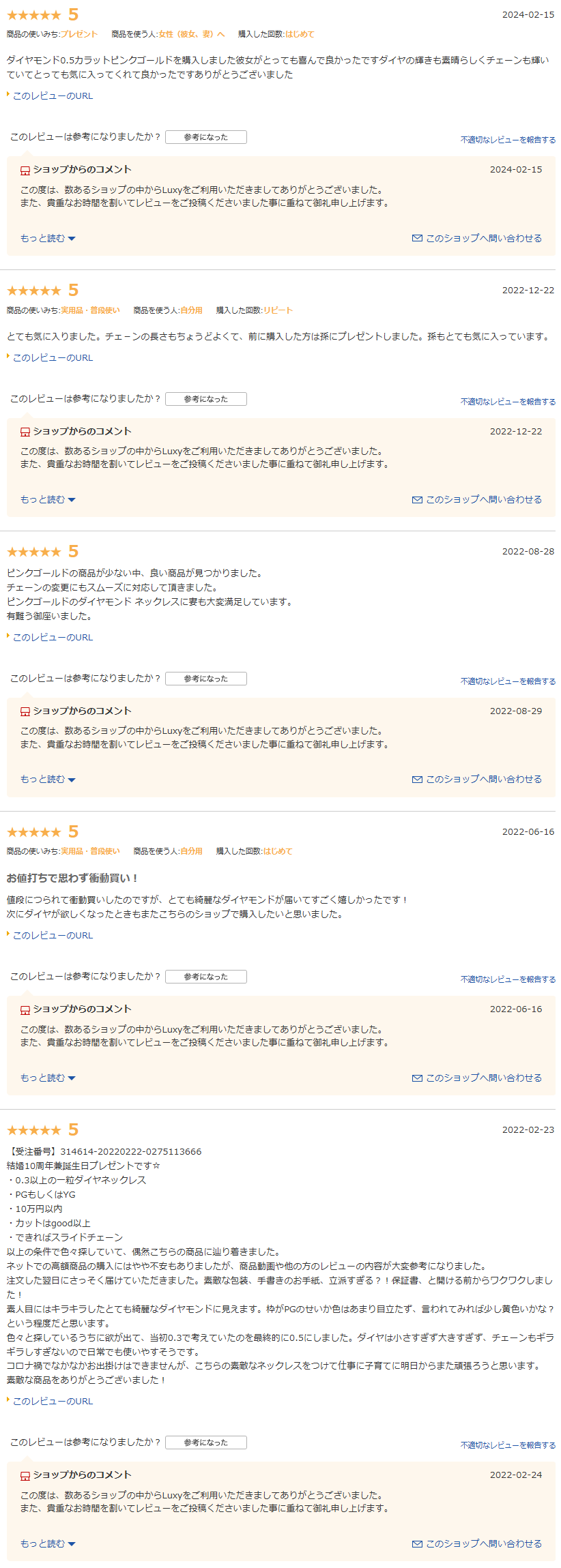The image size is (561, 1568).
Task: Collapse the 女性（彼女、妻） chevron in the first review
Action: 220,34
